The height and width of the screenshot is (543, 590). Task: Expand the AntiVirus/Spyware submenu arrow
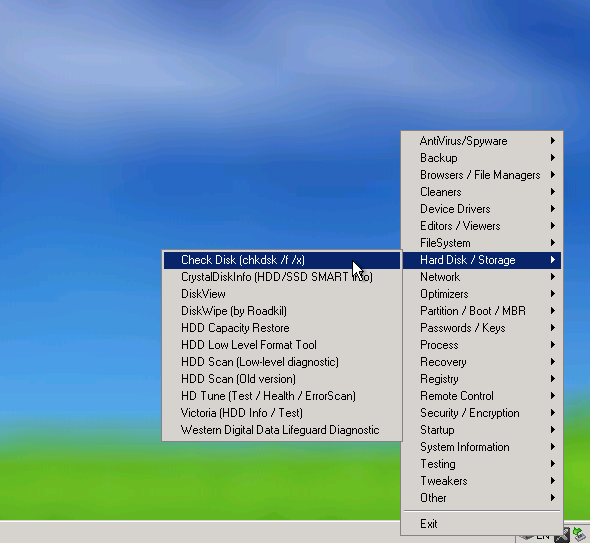tap(552, 141)
